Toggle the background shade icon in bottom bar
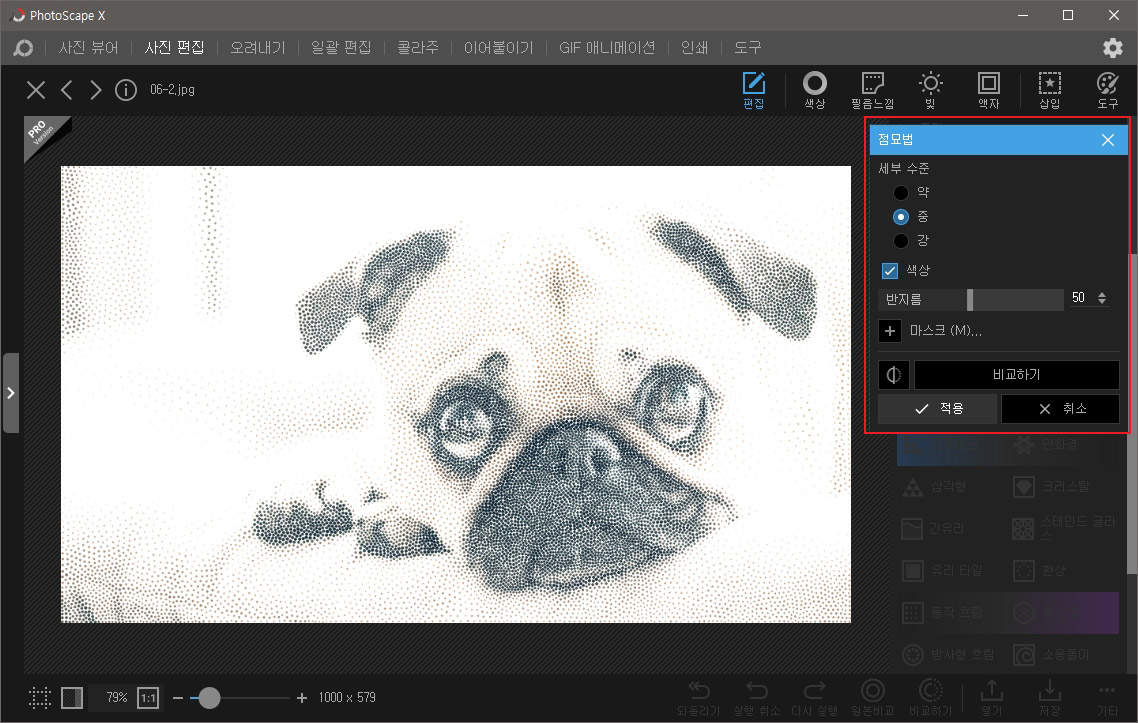Viewport: 1138px width, 723px height. (x=72, y=698)
